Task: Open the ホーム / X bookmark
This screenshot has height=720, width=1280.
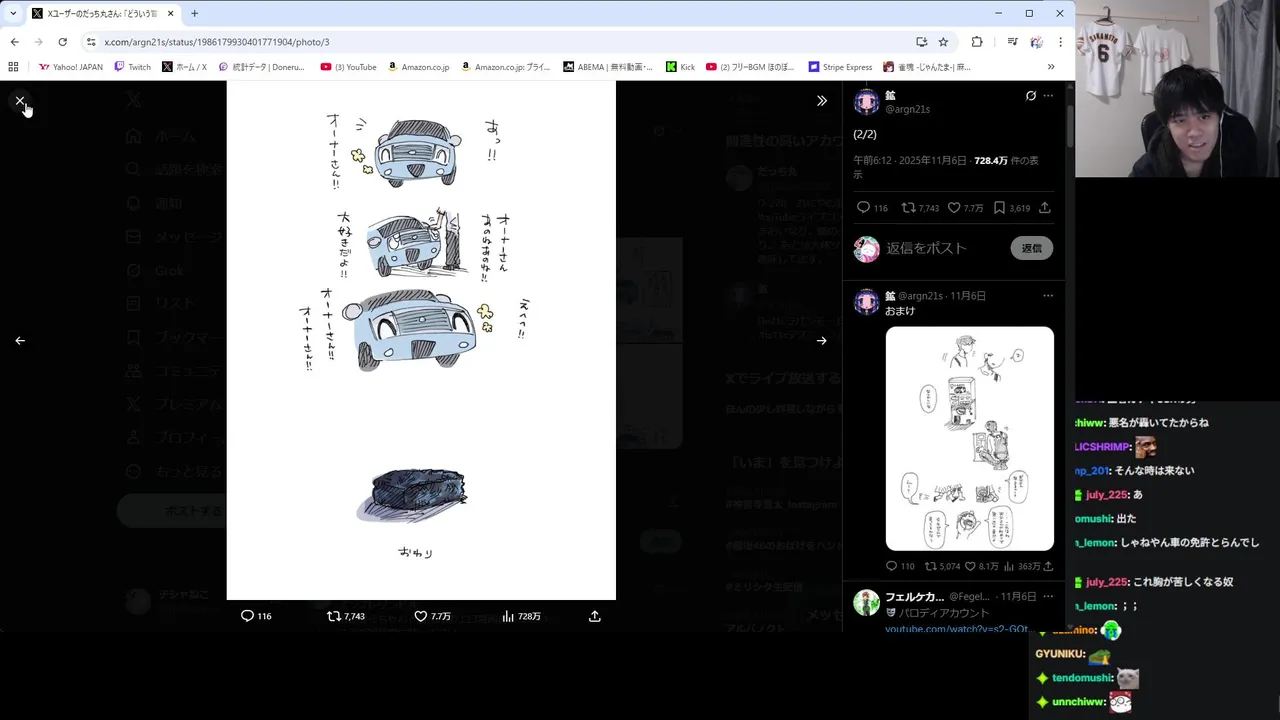Action: click(x=184, y=67)
